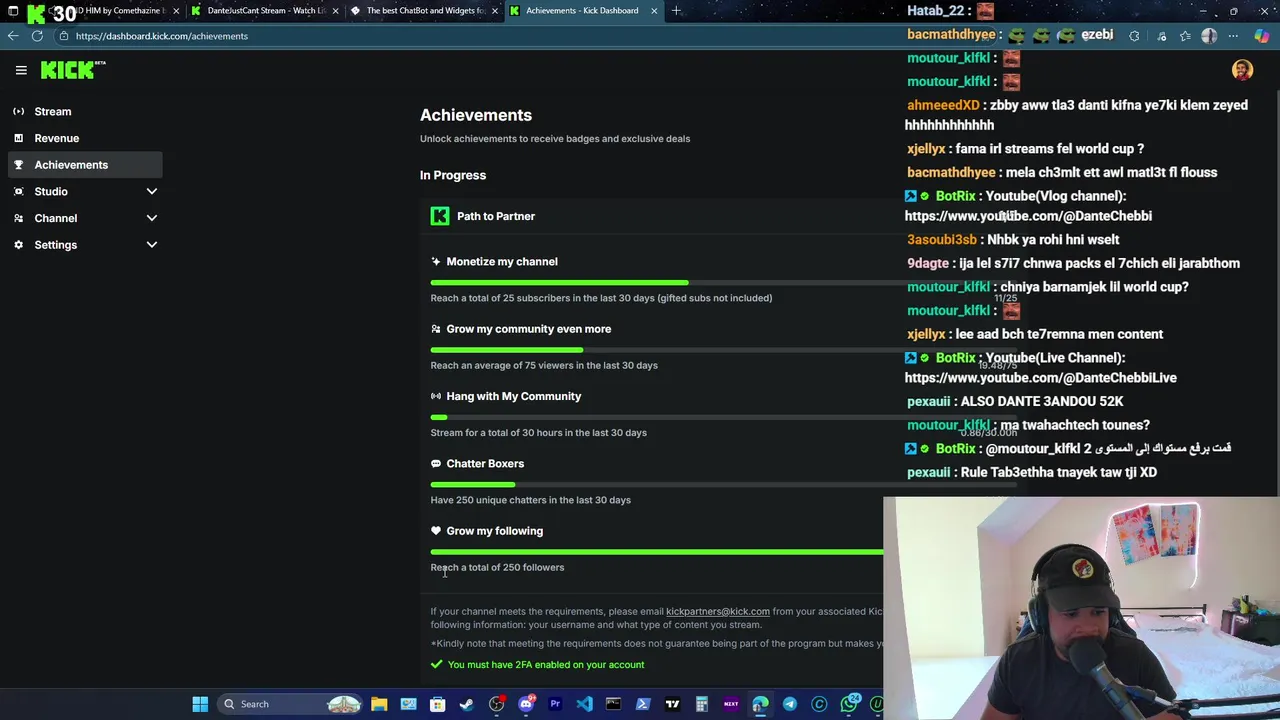This screenshot has width=1280, height=720.
Task: Select Achievements in the sidebar
Action: point(85,165)
